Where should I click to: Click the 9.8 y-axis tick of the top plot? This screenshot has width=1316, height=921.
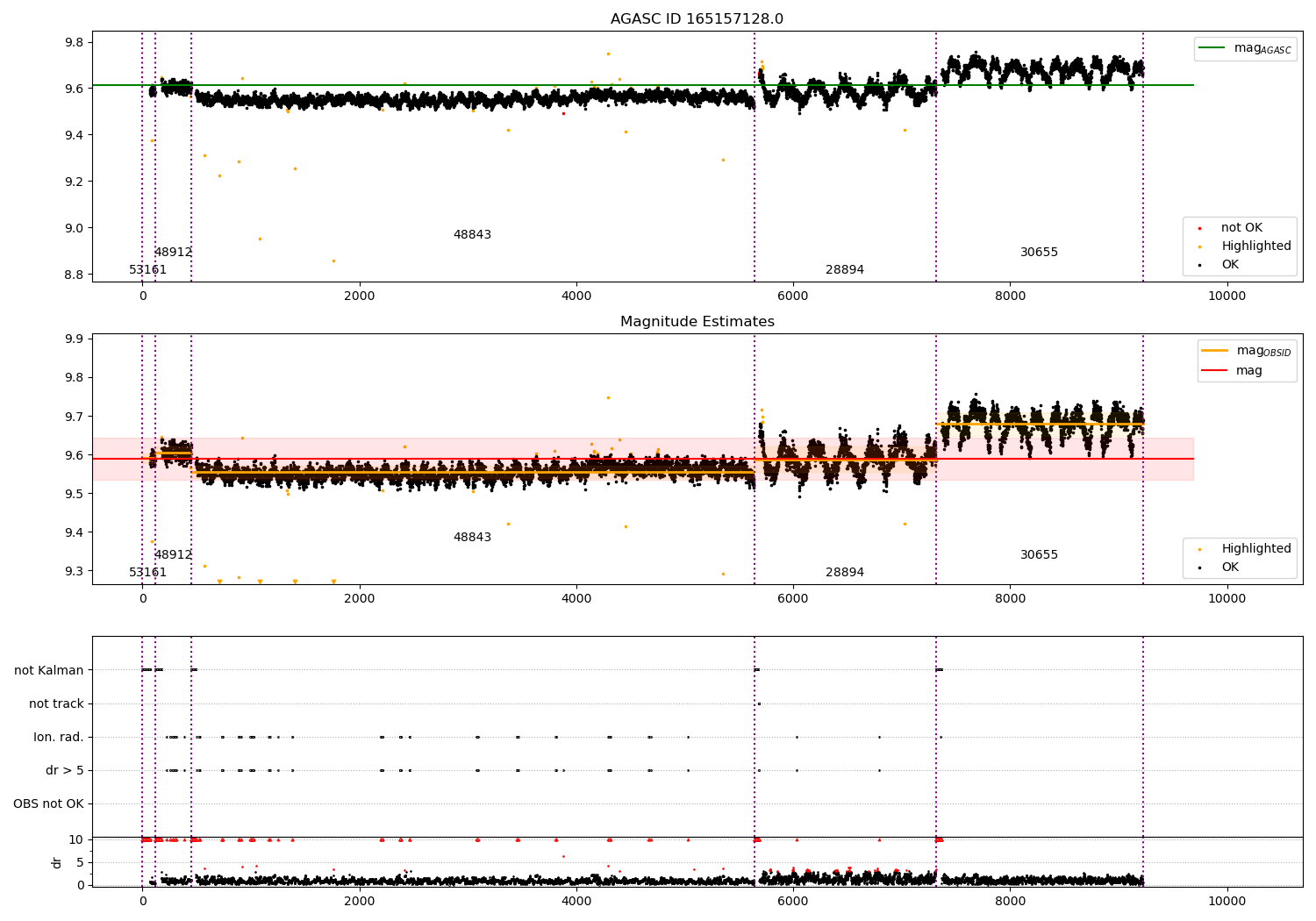coord(74,43)
